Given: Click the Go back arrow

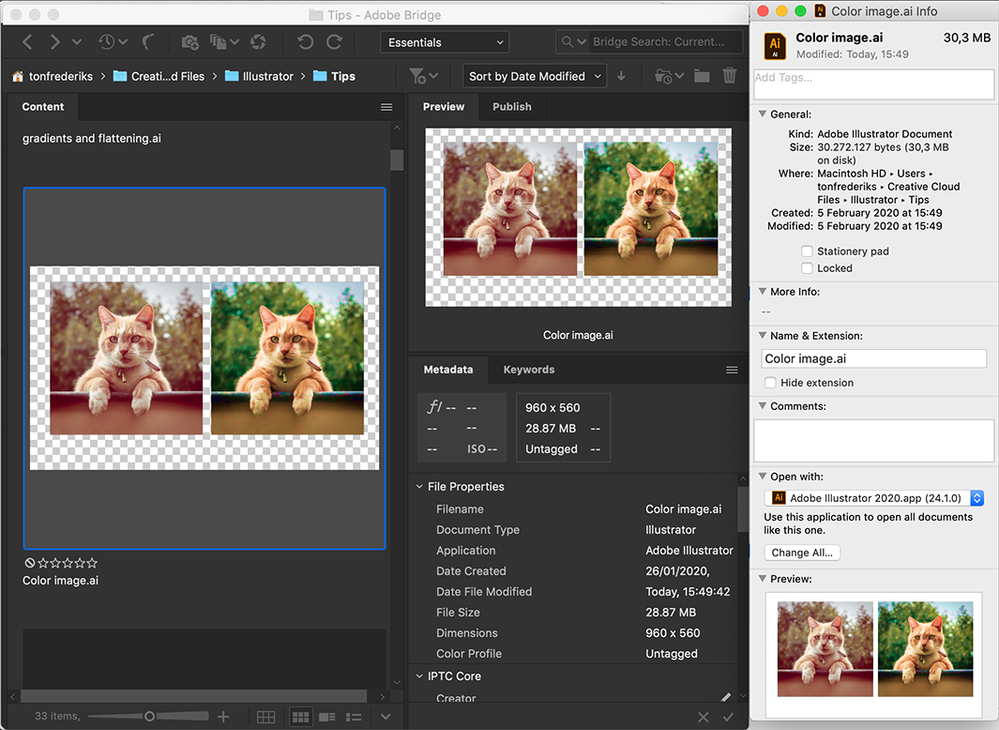Looking at the screenshot, I should point(27,42).
